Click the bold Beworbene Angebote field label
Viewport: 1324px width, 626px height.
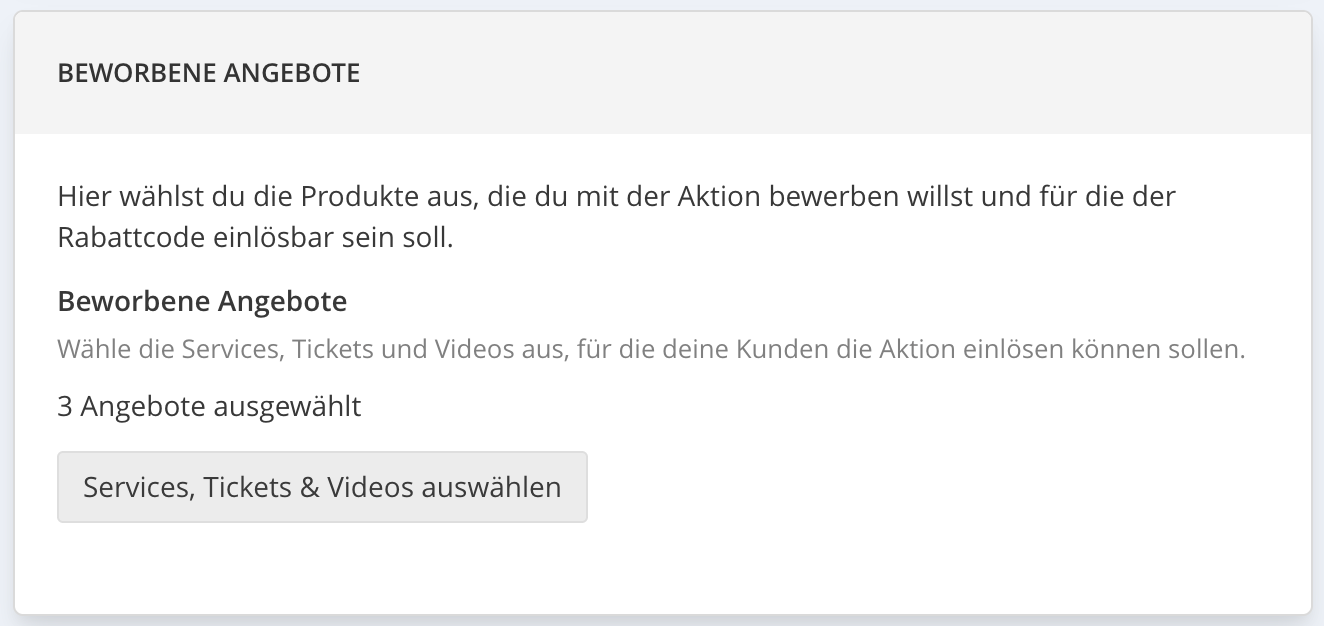click(202, 301)
